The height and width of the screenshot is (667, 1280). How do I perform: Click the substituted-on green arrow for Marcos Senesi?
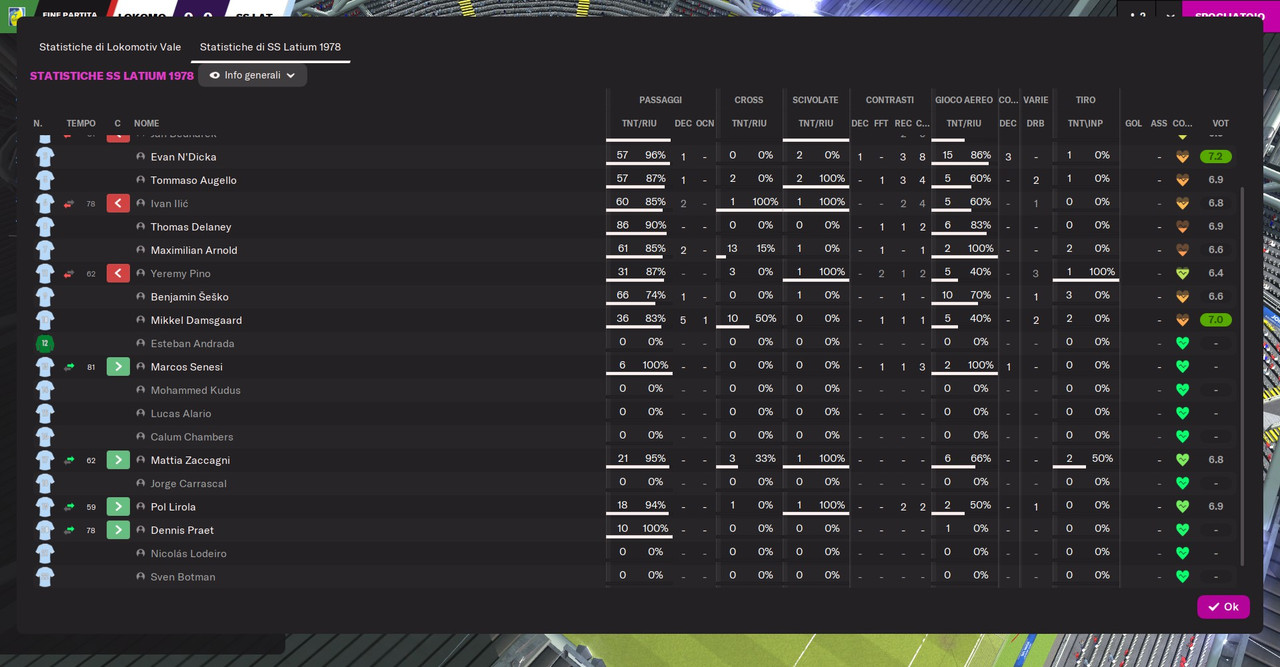pos(118,367)
